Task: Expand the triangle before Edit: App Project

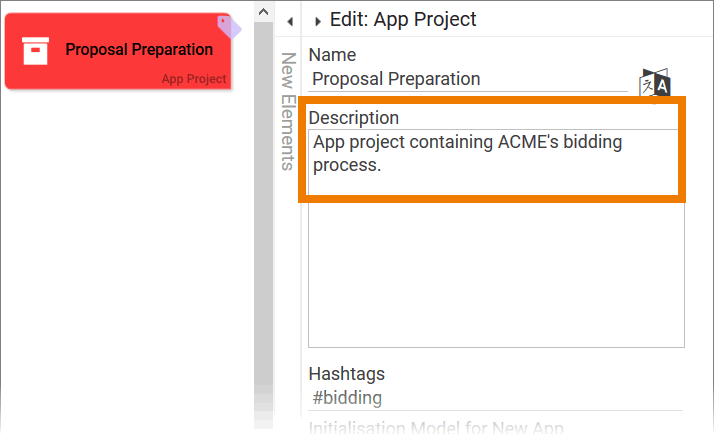Action: 318,20
